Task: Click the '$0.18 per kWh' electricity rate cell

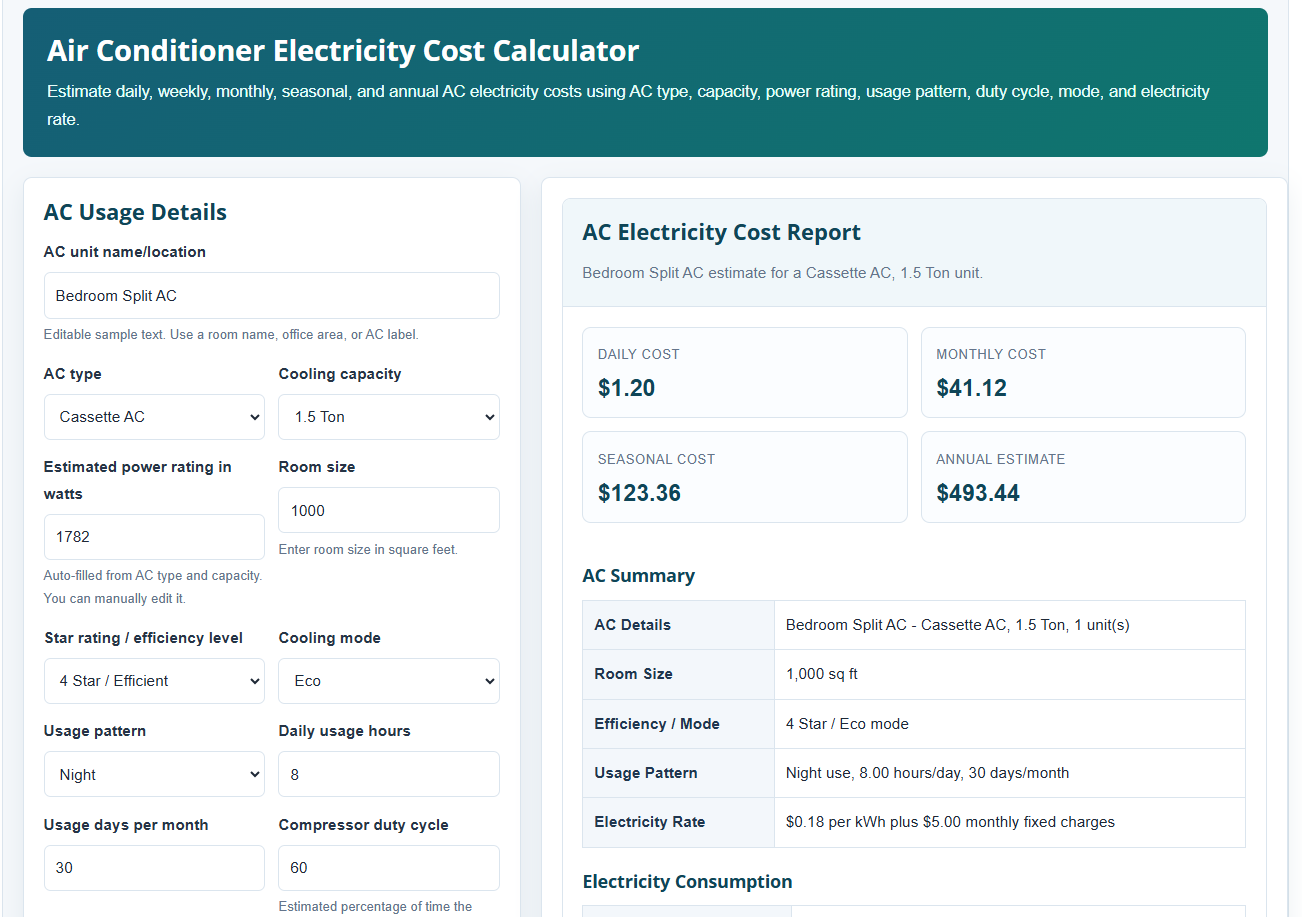Action: pyautogui.click(x=1010, y=822)
